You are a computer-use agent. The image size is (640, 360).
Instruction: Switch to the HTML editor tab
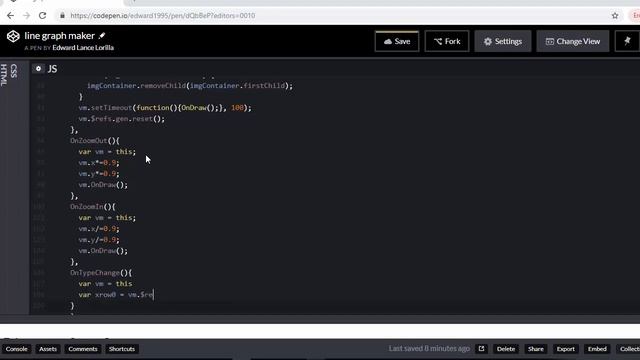pyautogui.click(x=4, y=75)
